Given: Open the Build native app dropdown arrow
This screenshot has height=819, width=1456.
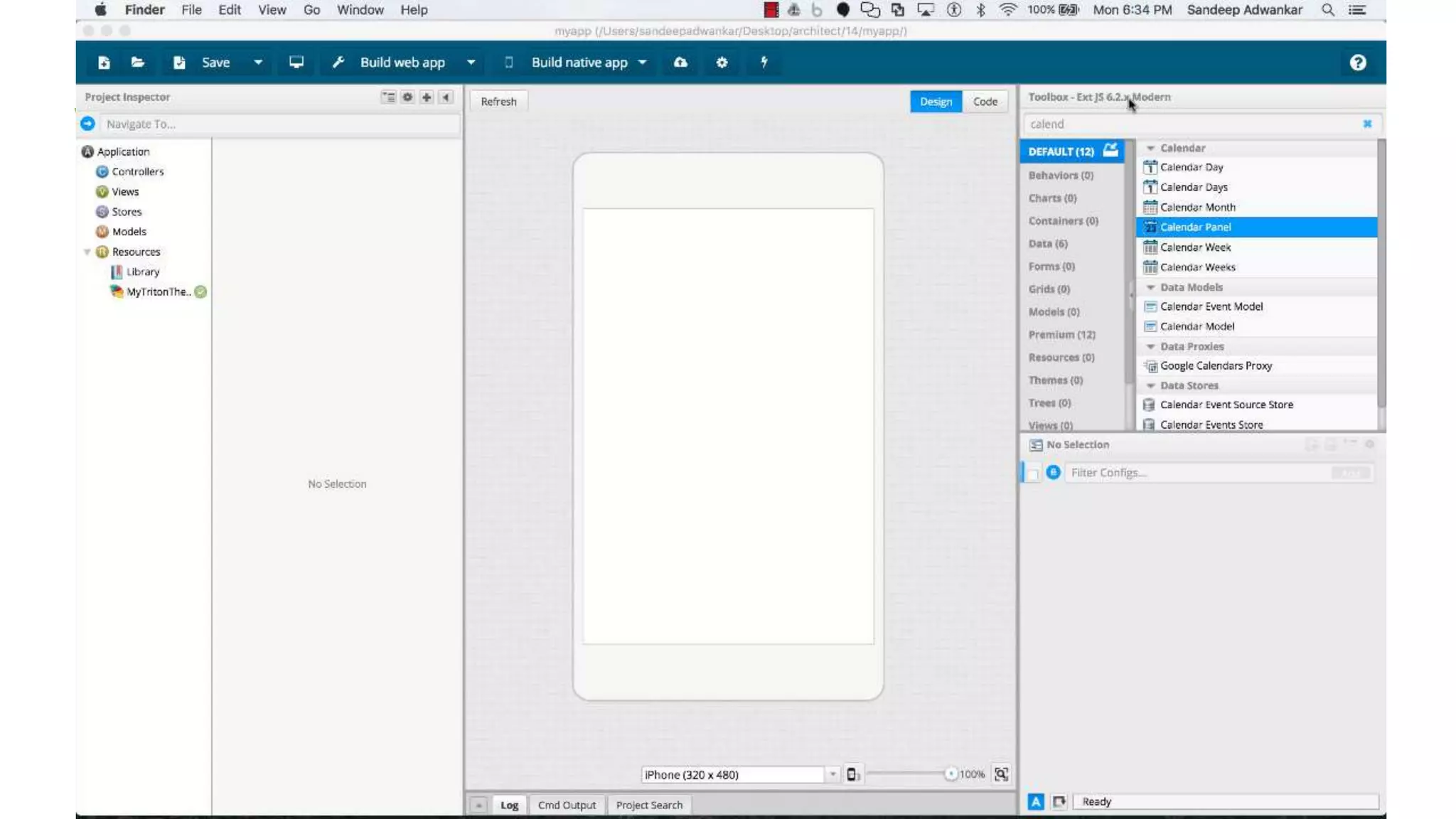Looking at the screenshot, I should (643, 63).
